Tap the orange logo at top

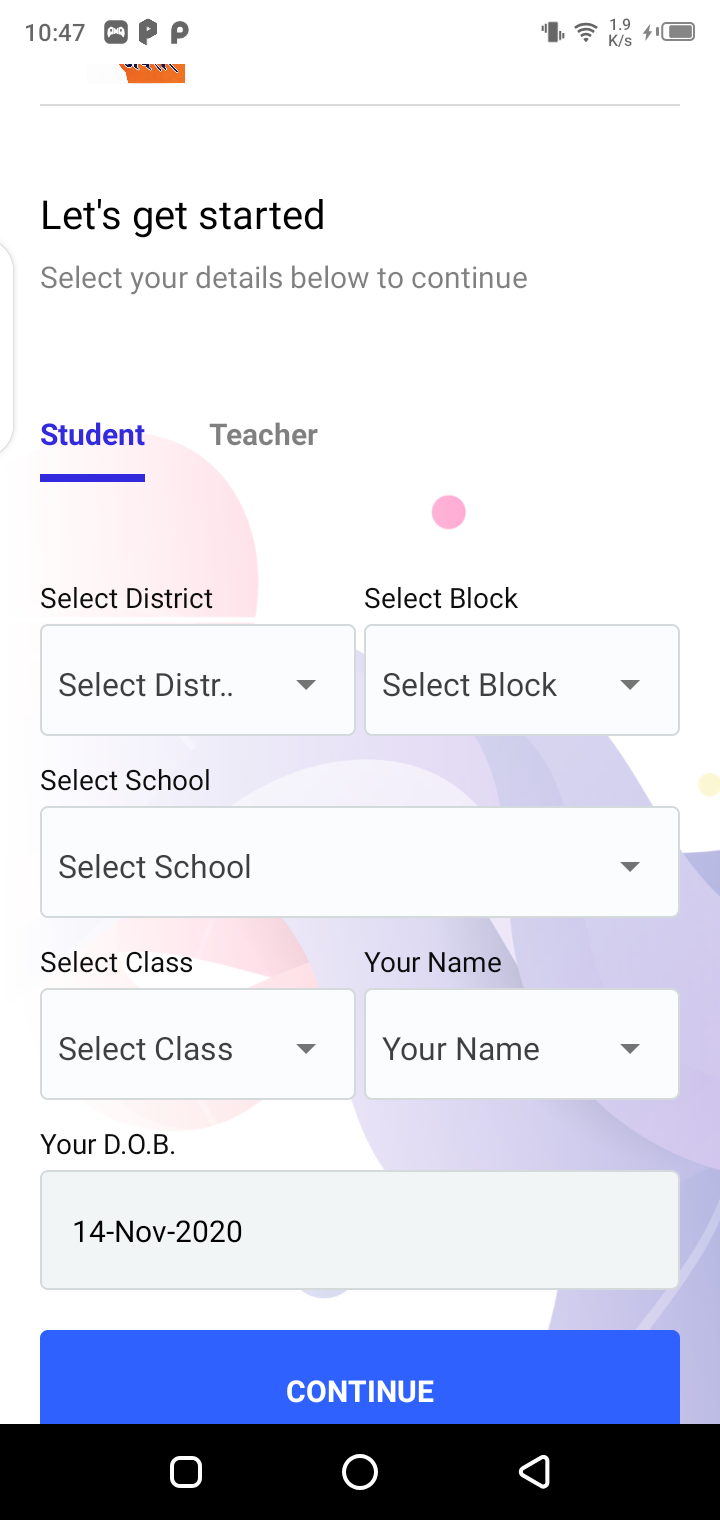152,71
